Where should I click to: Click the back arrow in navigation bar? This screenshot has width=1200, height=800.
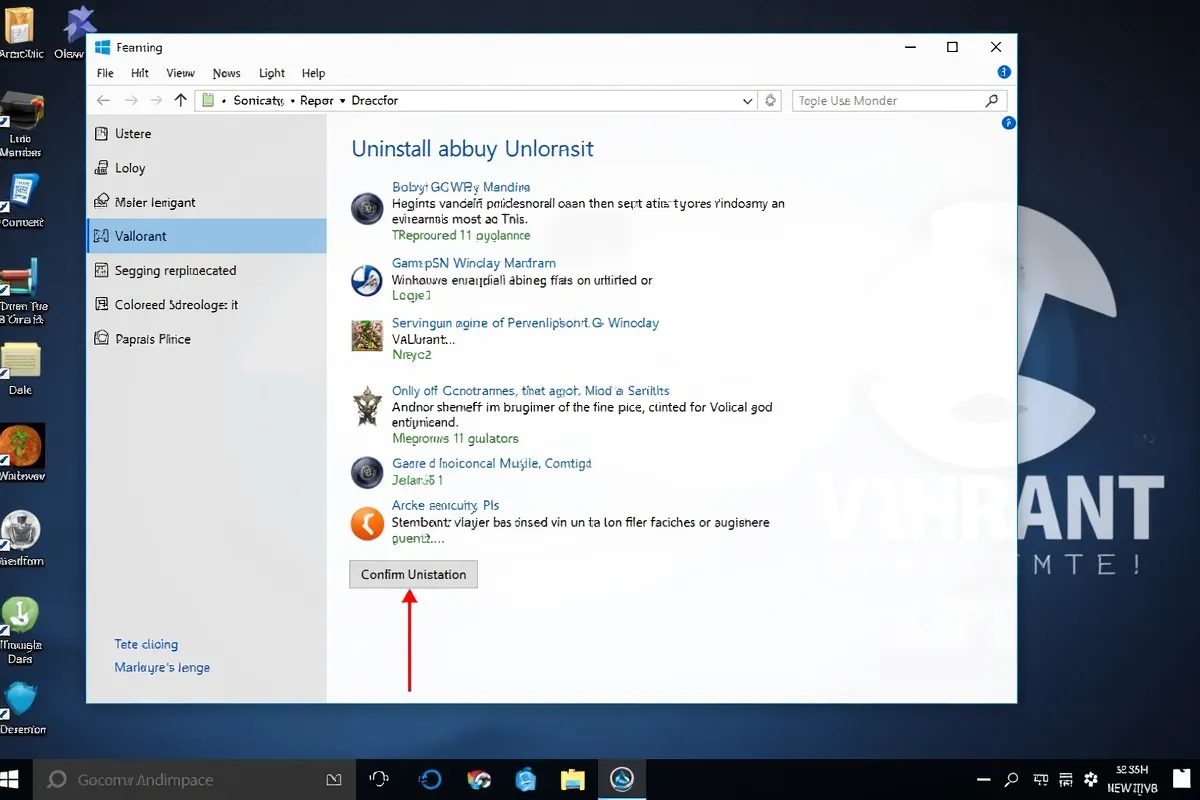[103, 101]
